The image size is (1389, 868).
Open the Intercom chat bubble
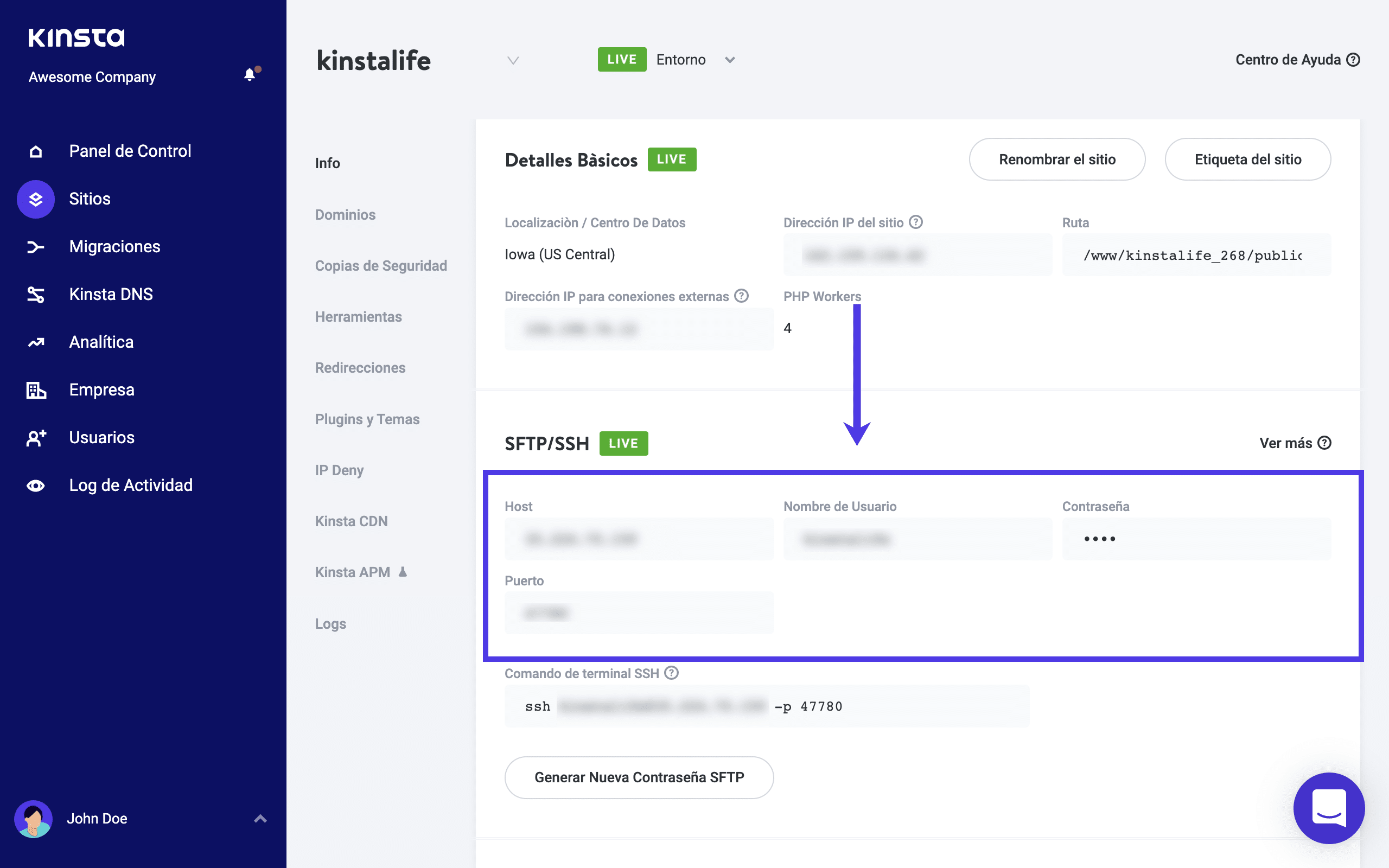1329,808
